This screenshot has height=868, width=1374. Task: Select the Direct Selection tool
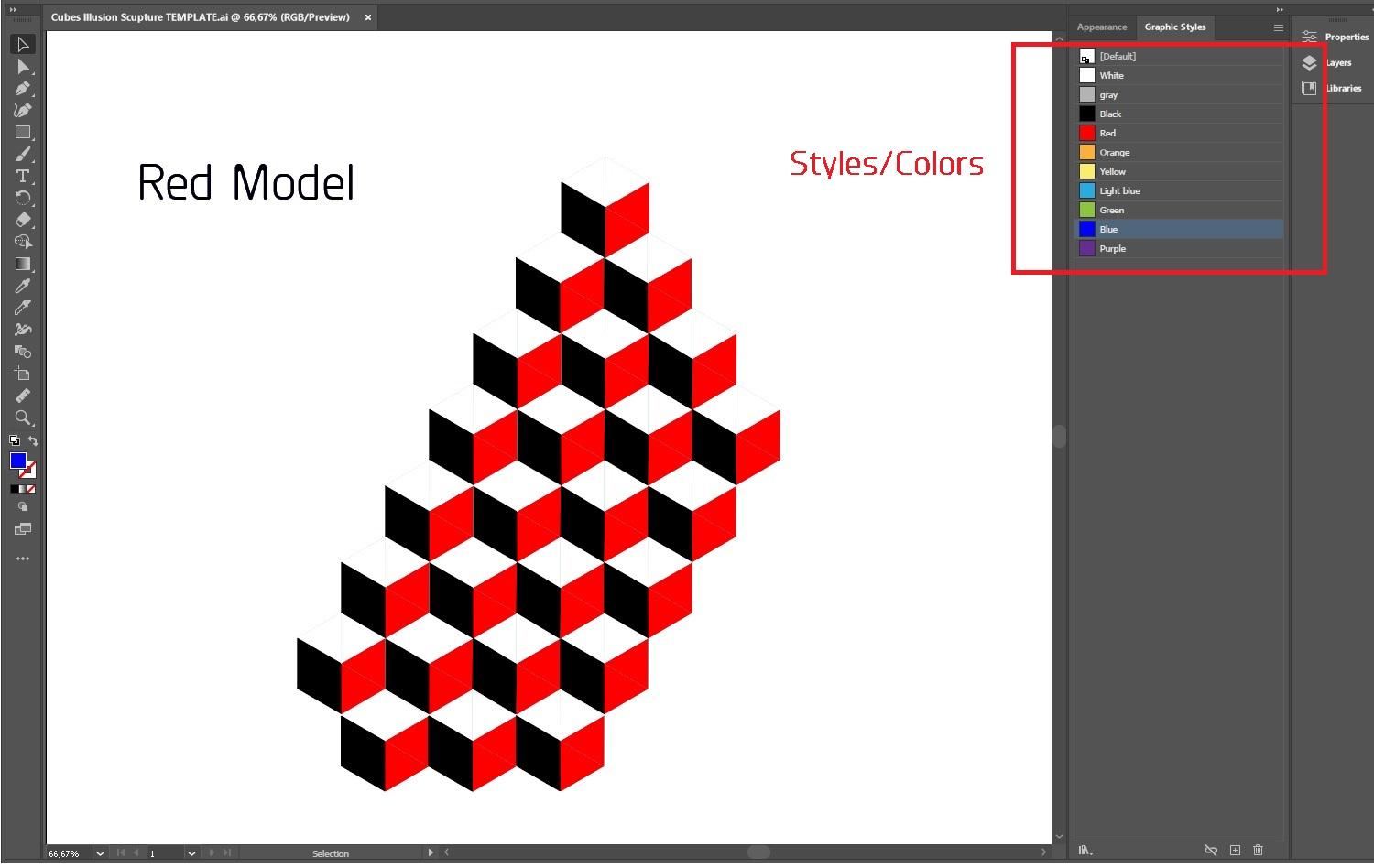(x=23, y=67)
